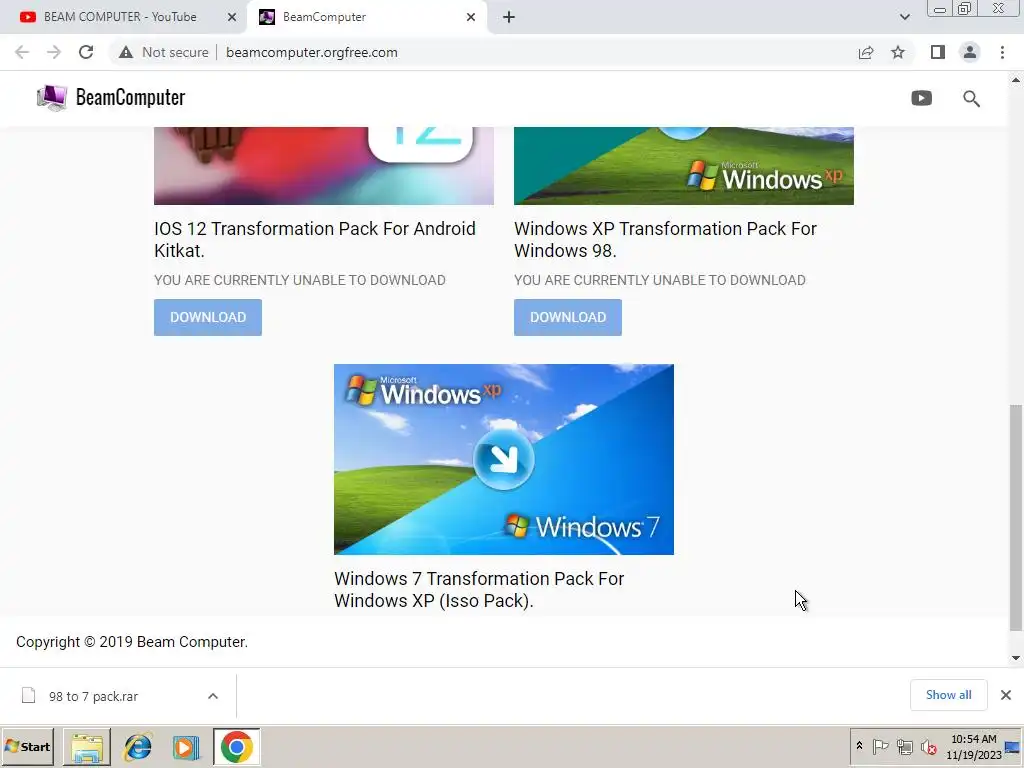Open Windows XP Transformation Pack title
This screenshot has height=768, width=1024.
point(665,239)
